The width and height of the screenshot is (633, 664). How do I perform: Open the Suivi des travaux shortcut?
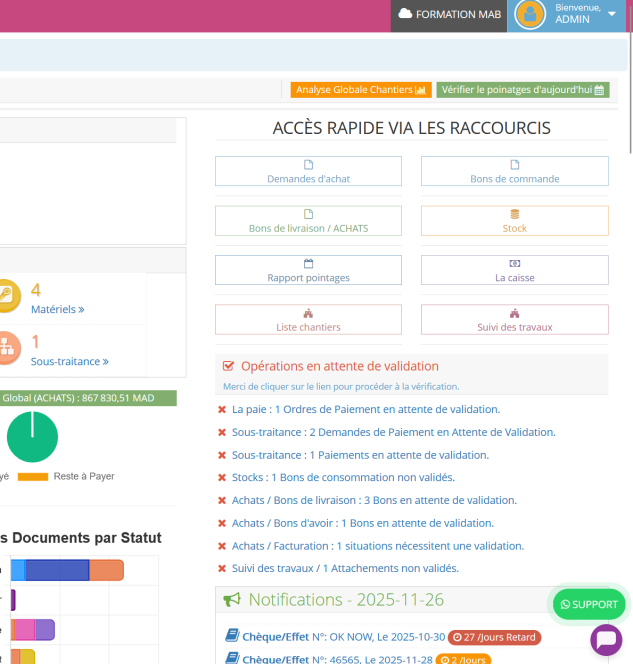click(x=514, y=320)
